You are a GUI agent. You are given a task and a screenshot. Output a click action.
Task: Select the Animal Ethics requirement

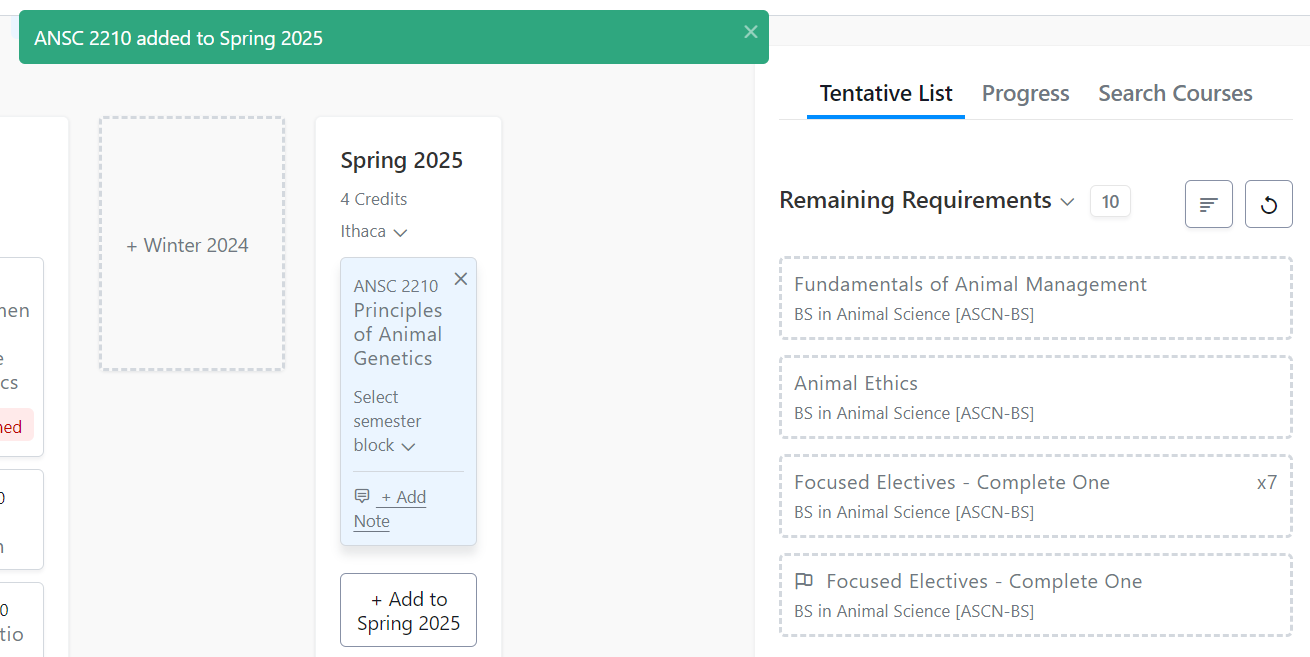click(x=1036, y=397)
